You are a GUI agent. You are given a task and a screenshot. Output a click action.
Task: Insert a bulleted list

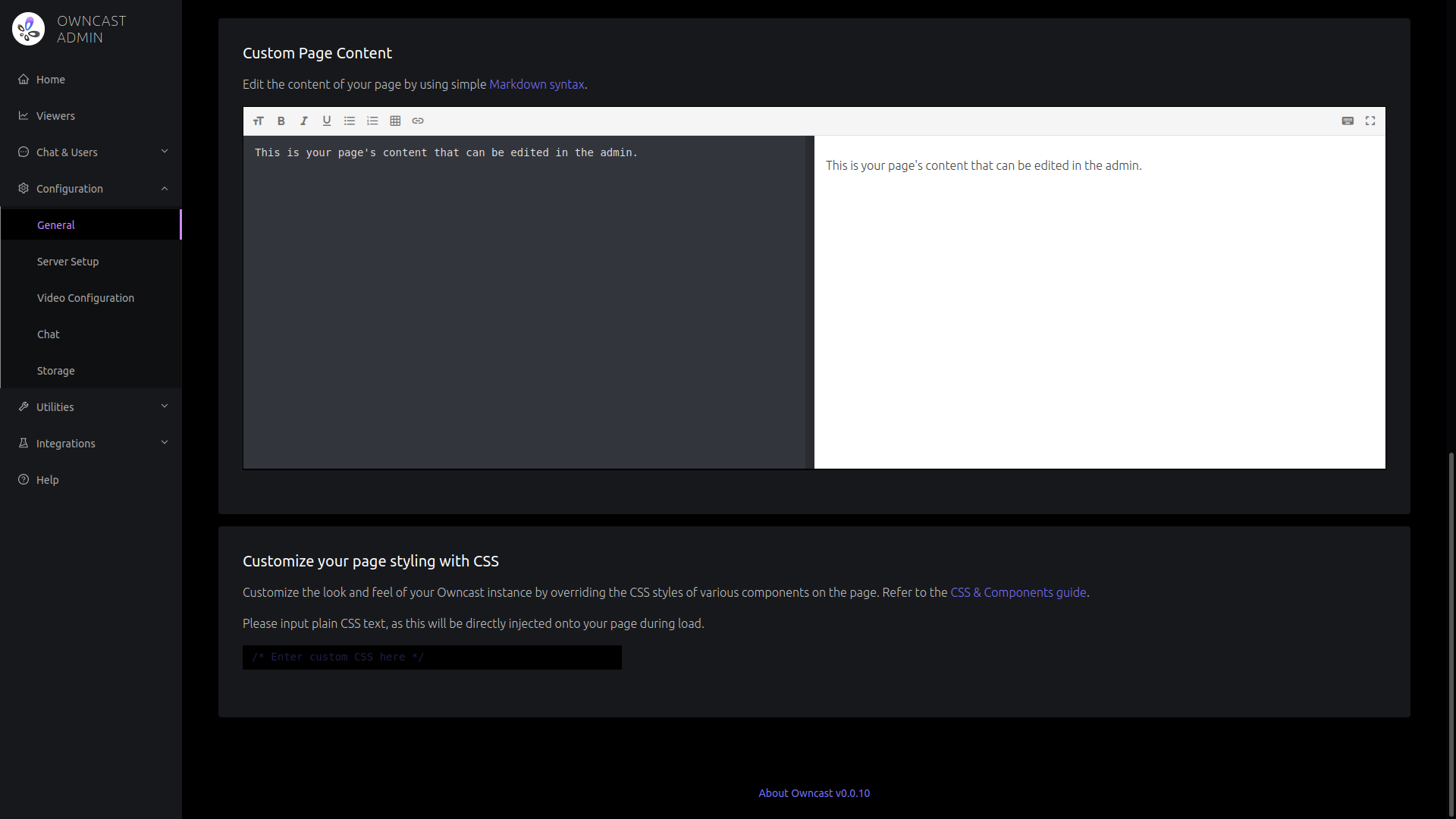(x=349, y=121)
